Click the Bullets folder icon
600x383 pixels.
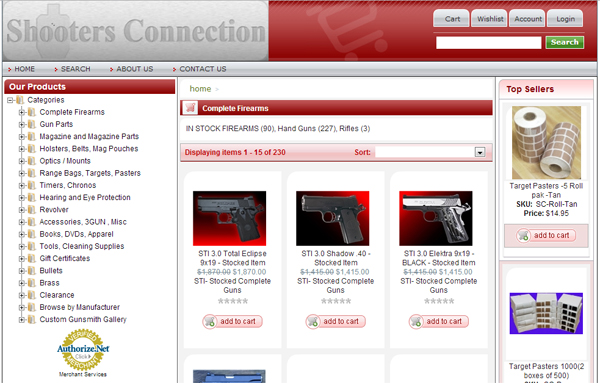(32, 271)
